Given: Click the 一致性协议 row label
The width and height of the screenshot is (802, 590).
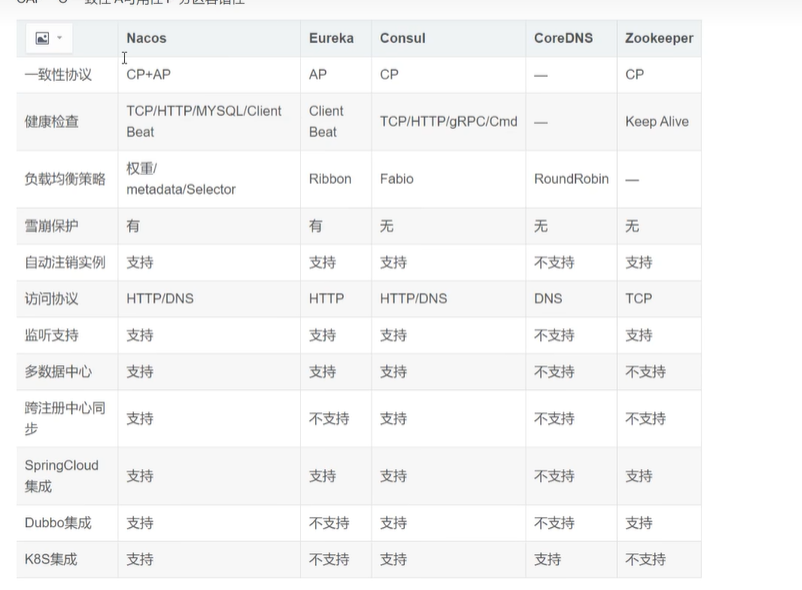Looking at the screenshot, I should point(58,75).
